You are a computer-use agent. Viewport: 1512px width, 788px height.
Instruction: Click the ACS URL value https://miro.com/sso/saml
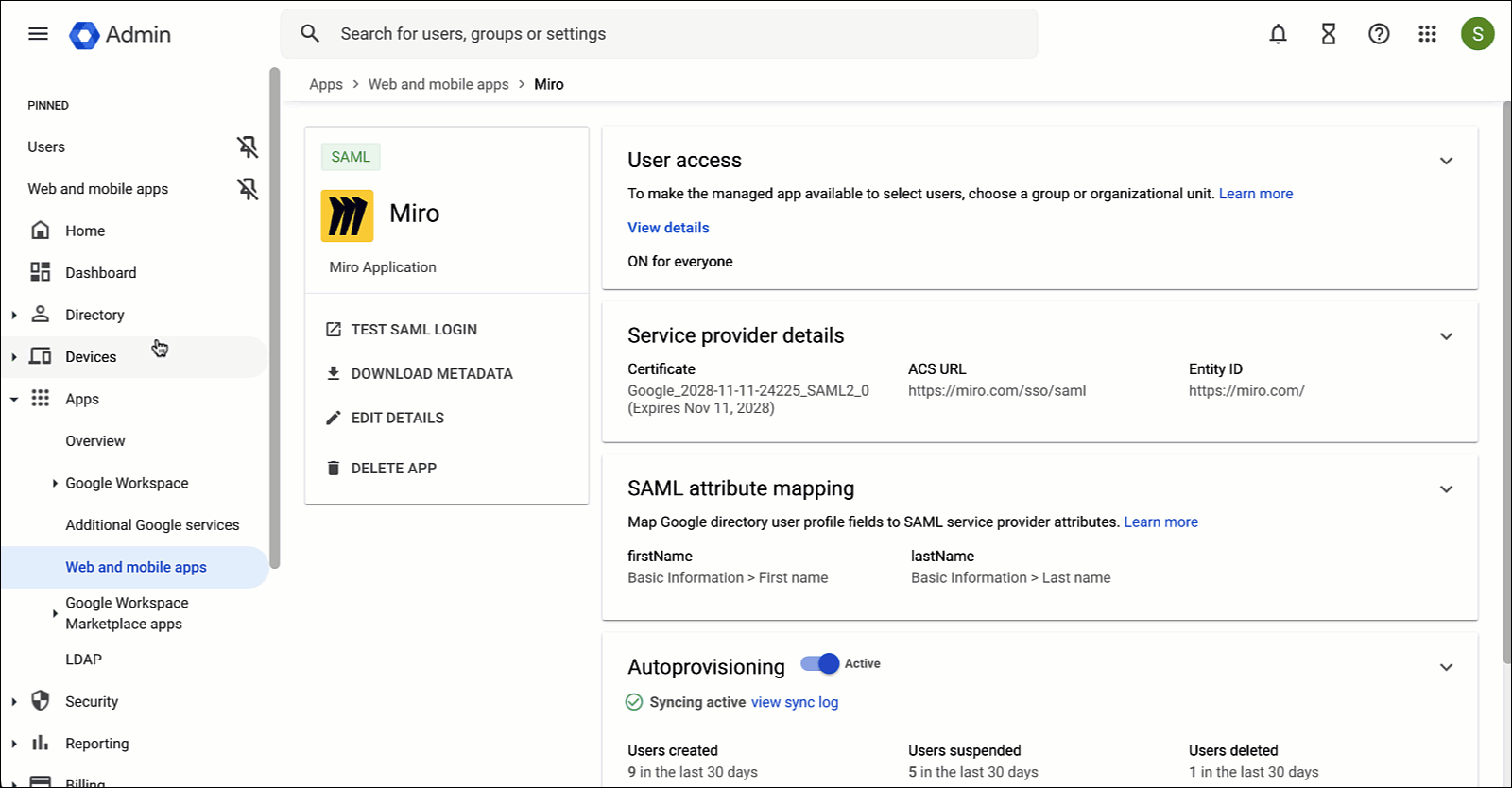pyautogui.click(x=997, y=390)
